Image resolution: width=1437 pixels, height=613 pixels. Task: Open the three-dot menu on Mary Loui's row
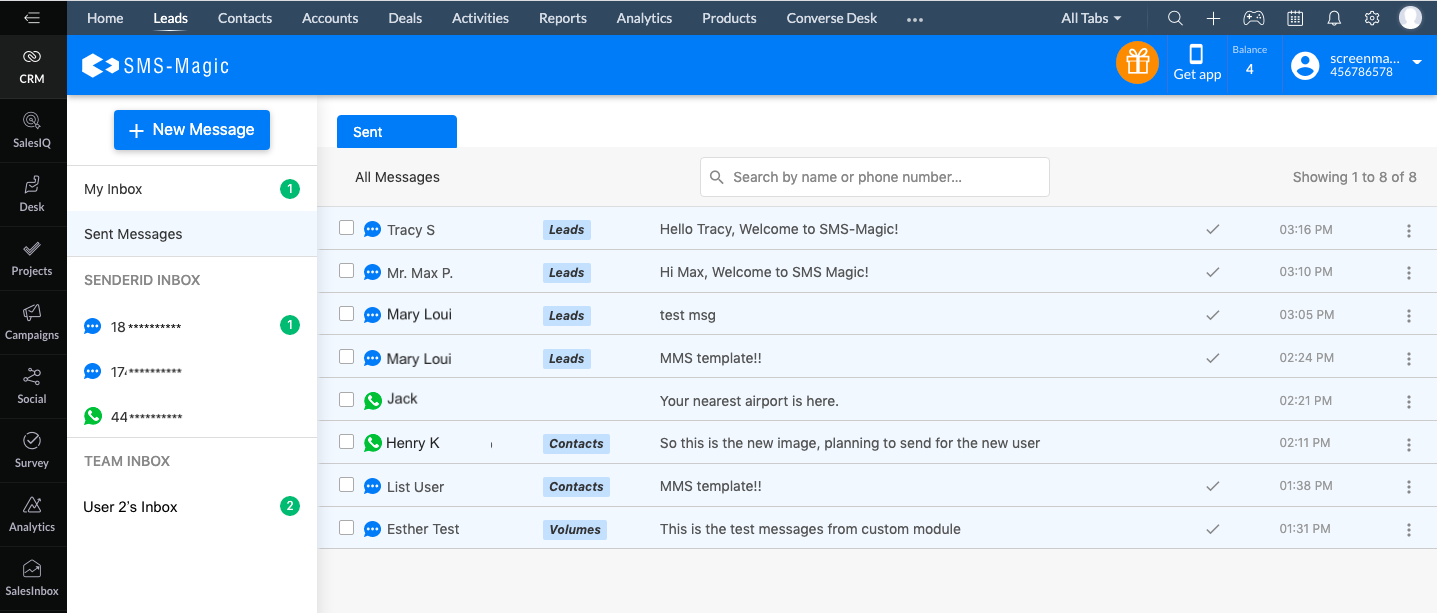click(1409, 314)
